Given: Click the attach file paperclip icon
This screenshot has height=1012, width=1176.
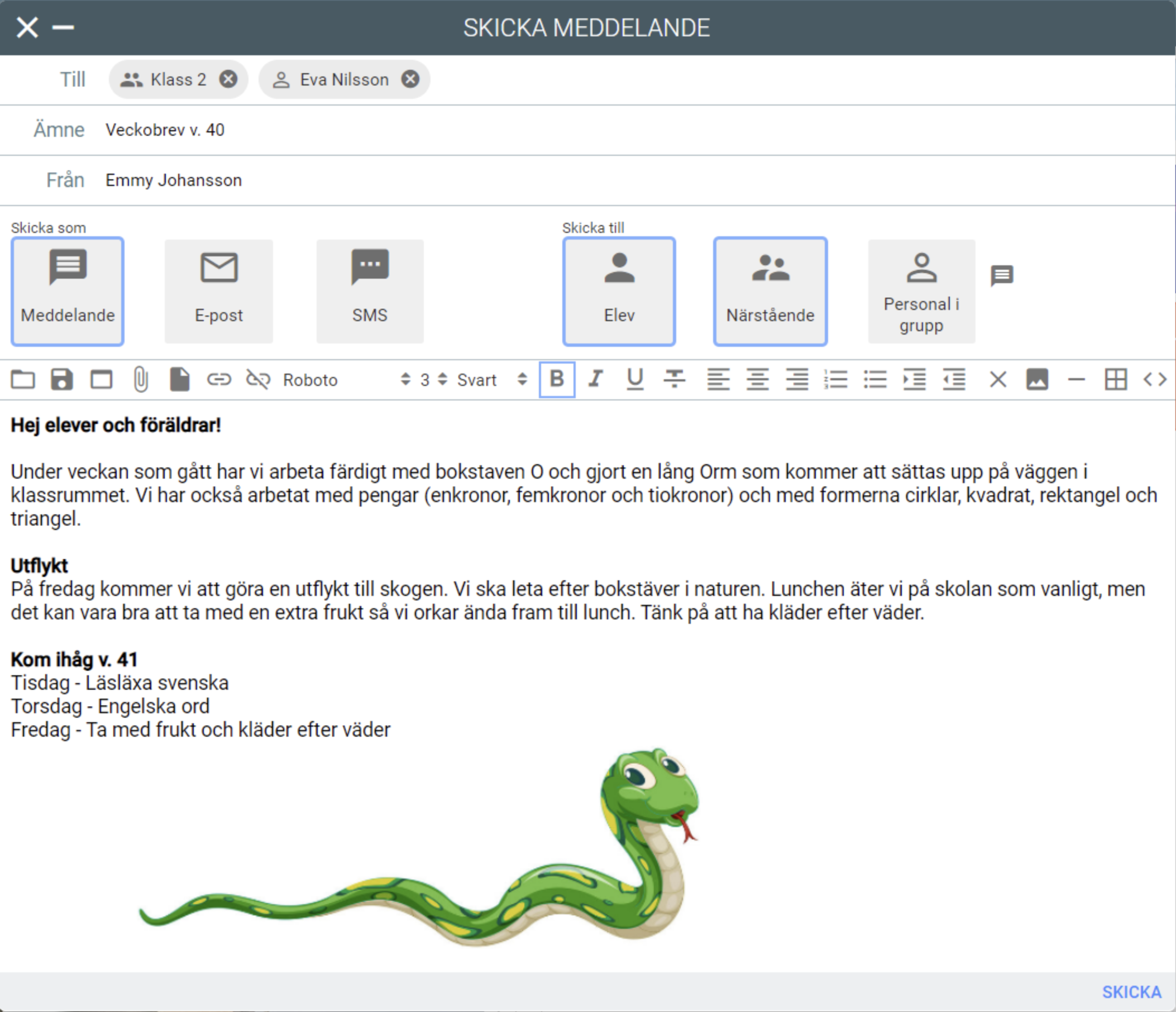Looking at the screenshot, I should tap(141, 379).
